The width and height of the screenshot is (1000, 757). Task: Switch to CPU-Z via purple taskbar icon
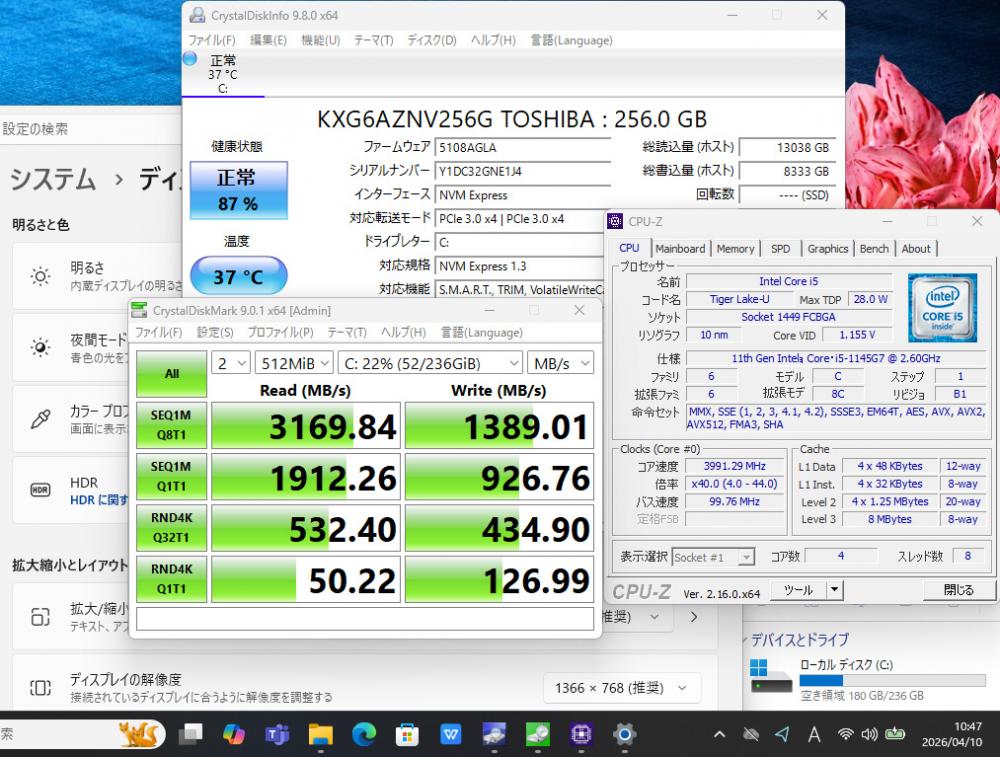click(x=581, y=735)
